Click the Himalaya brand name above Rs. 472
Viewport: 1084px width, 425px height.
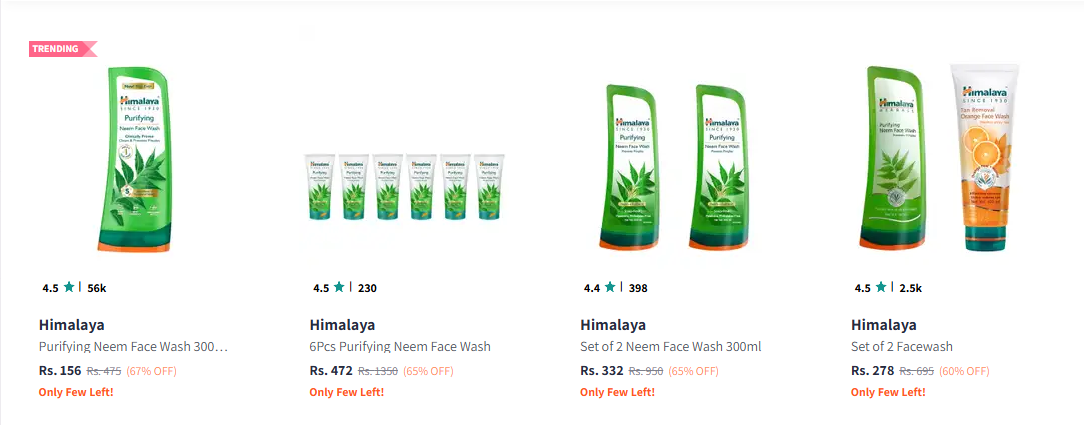pyautogui.click(x=342, y=325)
